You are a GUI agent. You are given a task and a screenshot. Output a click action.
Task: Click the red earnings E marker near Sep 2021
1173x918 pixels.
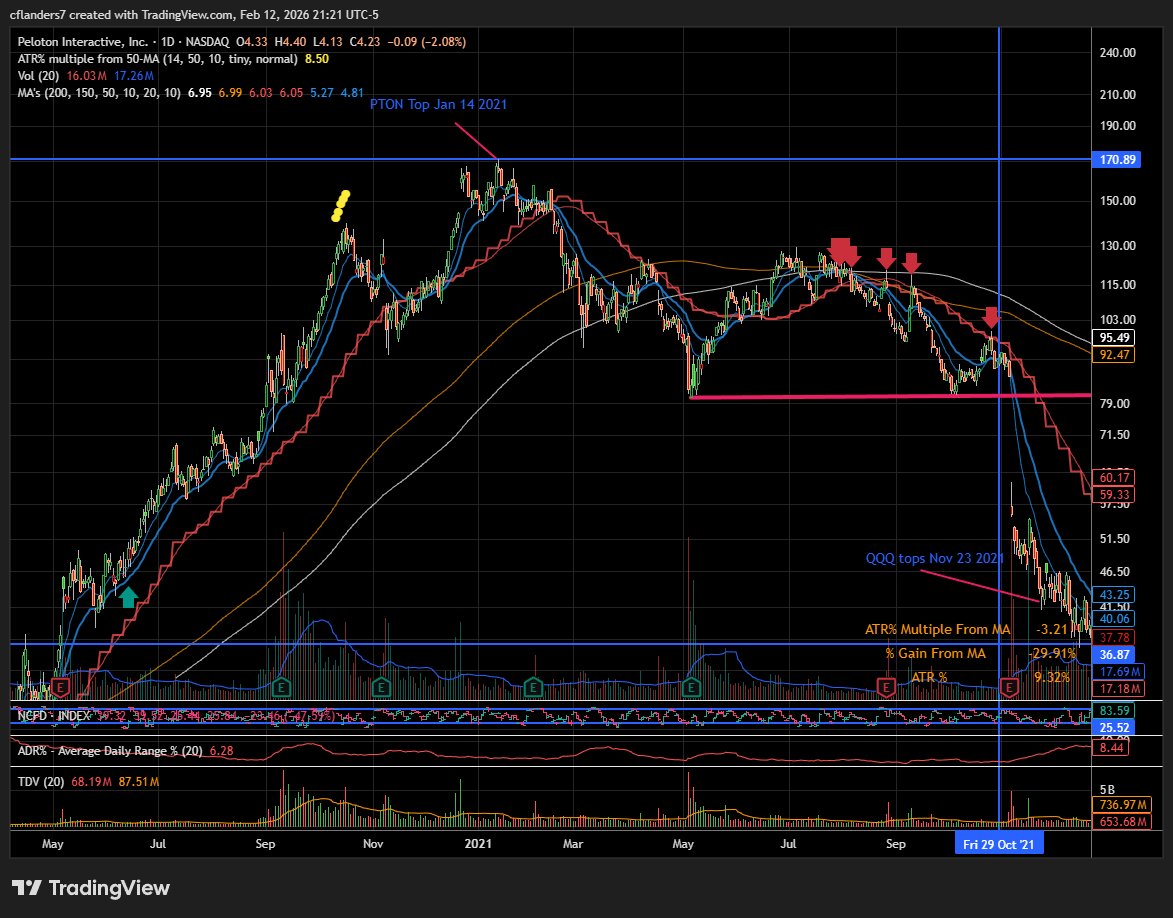click(x=886, y=686)
